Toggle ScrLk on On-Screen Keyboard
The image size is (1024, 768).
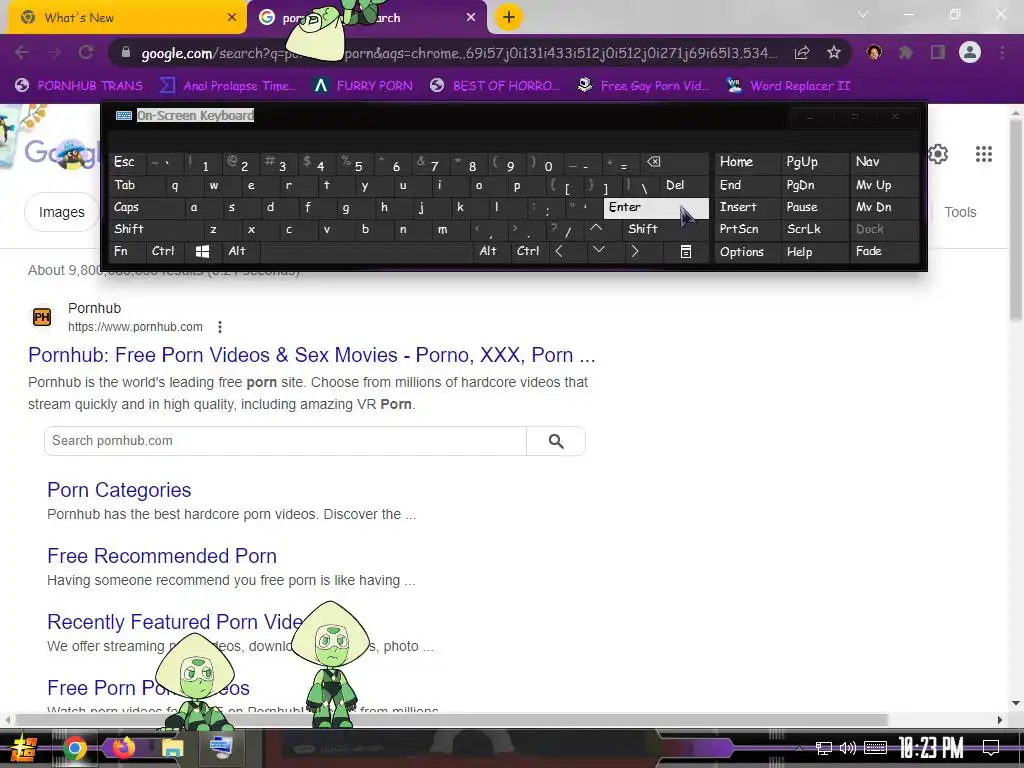815,229
